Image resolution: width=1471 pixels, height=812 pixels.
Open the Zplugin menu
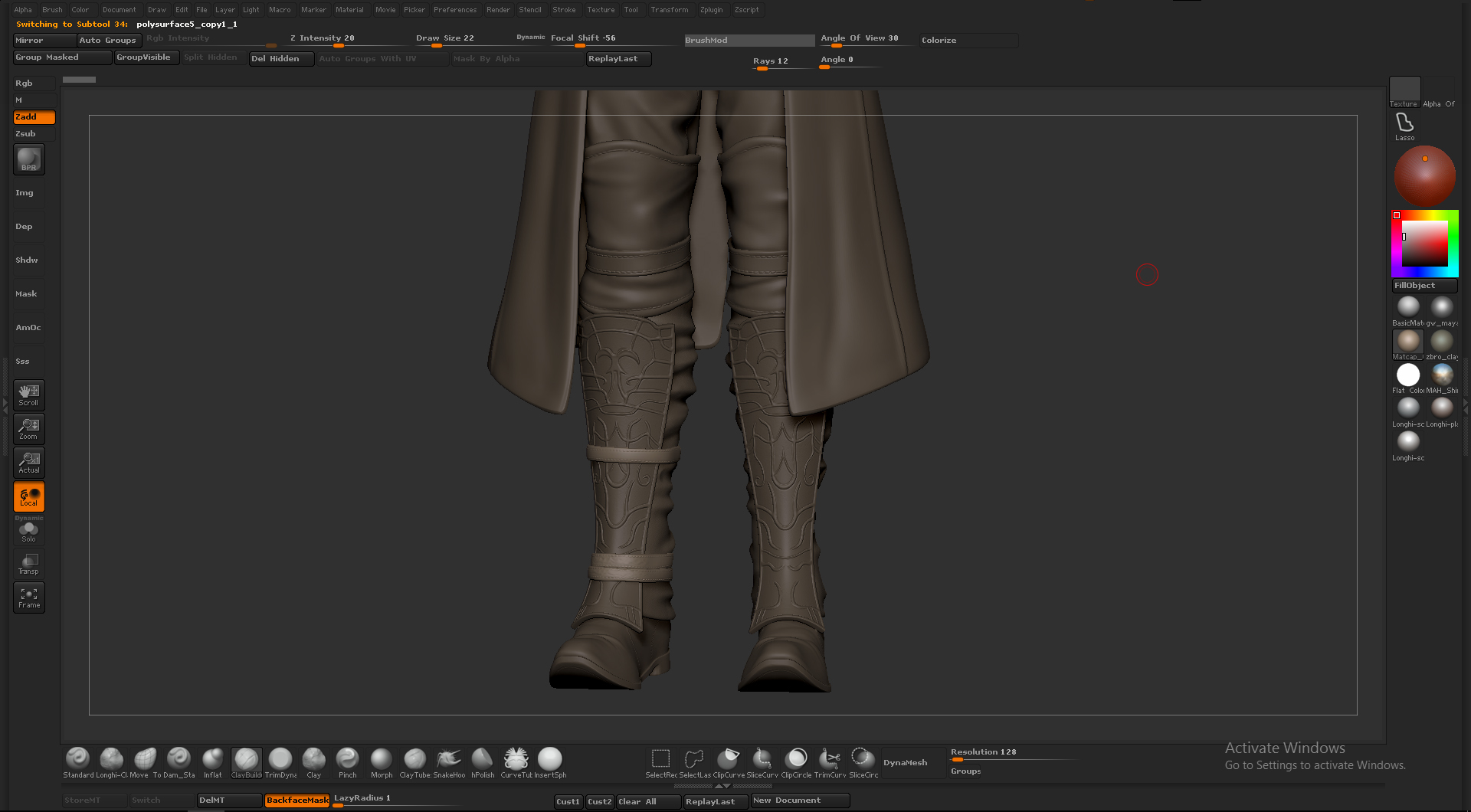point(711,10)
